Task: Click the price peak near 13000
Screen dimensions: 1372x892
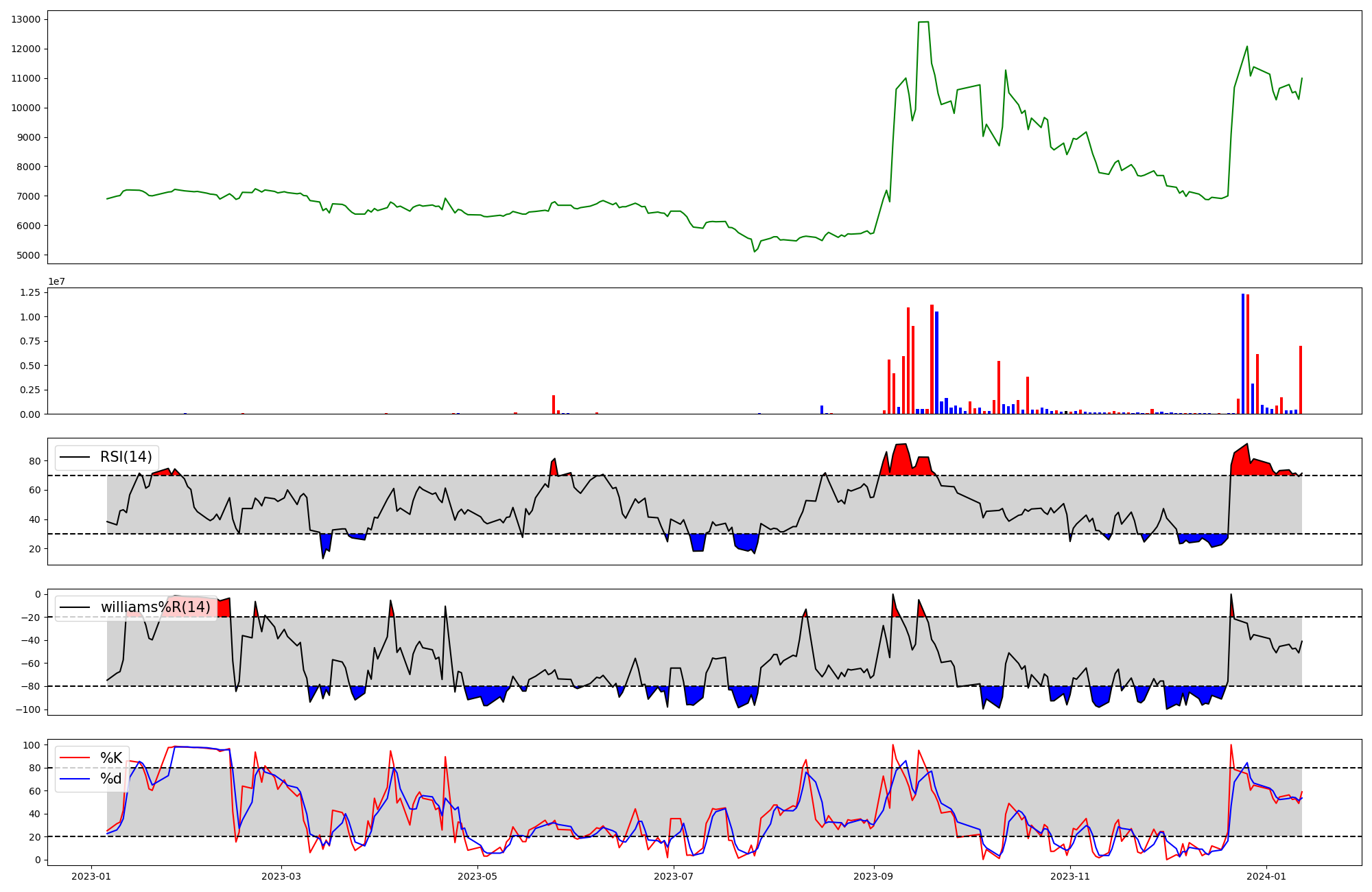Action: coord(923,22)
